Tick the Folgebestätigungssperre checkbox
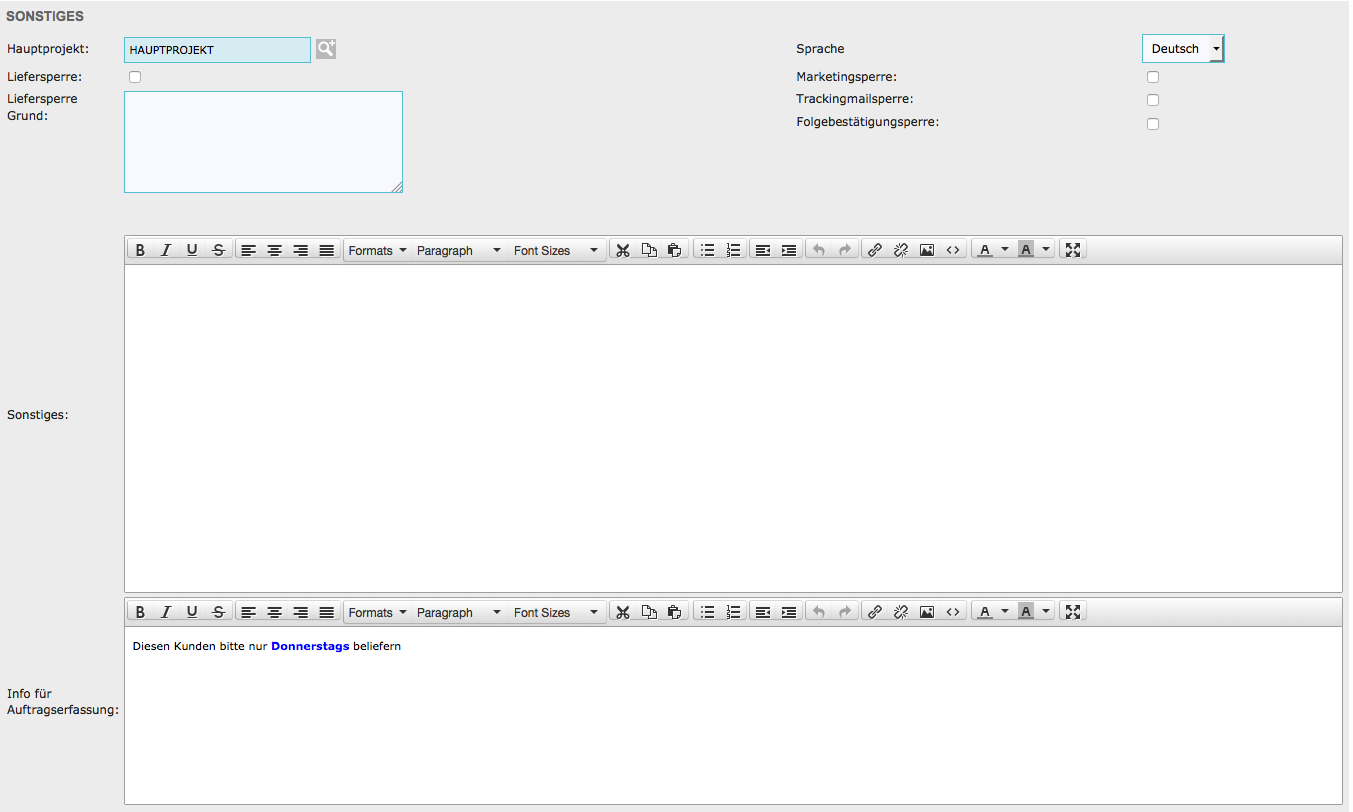Viewport: 1353px width, 812px height. 1153,124
